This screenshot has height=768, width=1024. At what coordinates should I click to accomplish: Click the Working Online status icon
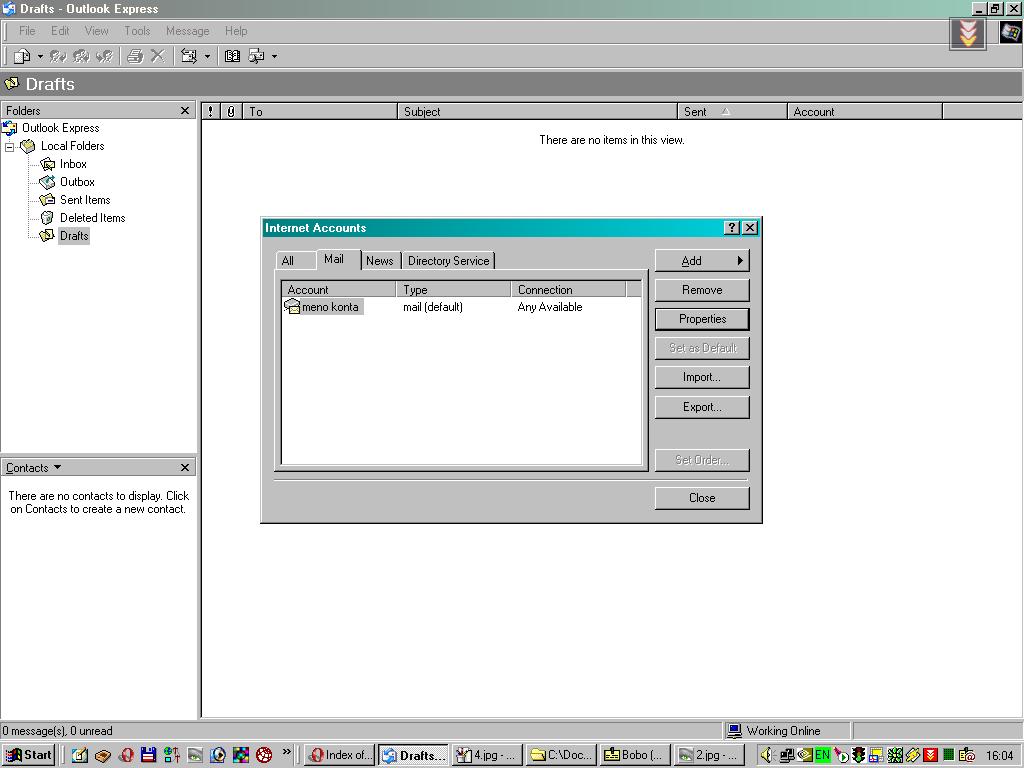pos(735,731)
